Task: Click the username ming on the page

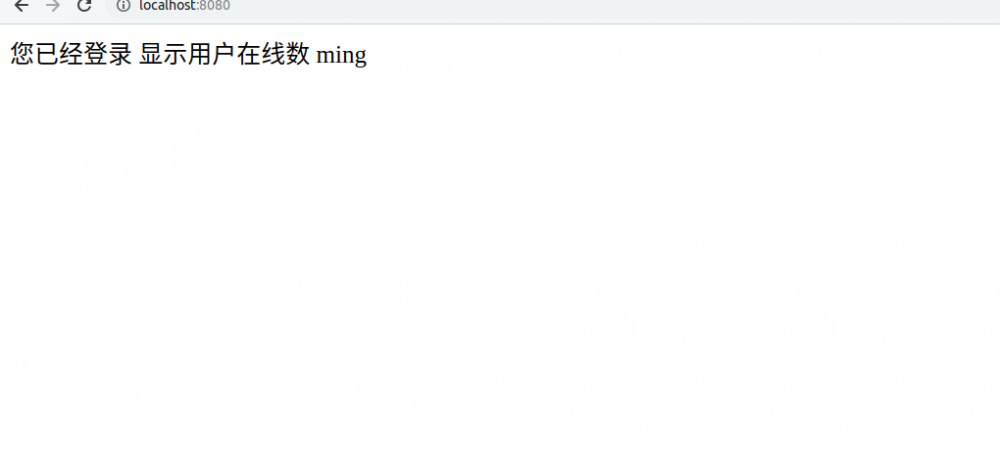Action: tap(341, 56)
